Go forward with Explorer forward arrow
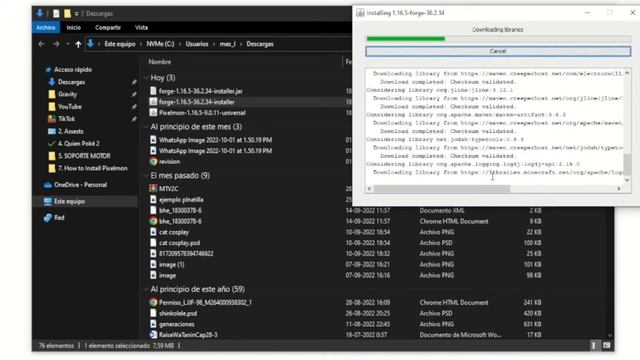 click(x=56, y=44)
